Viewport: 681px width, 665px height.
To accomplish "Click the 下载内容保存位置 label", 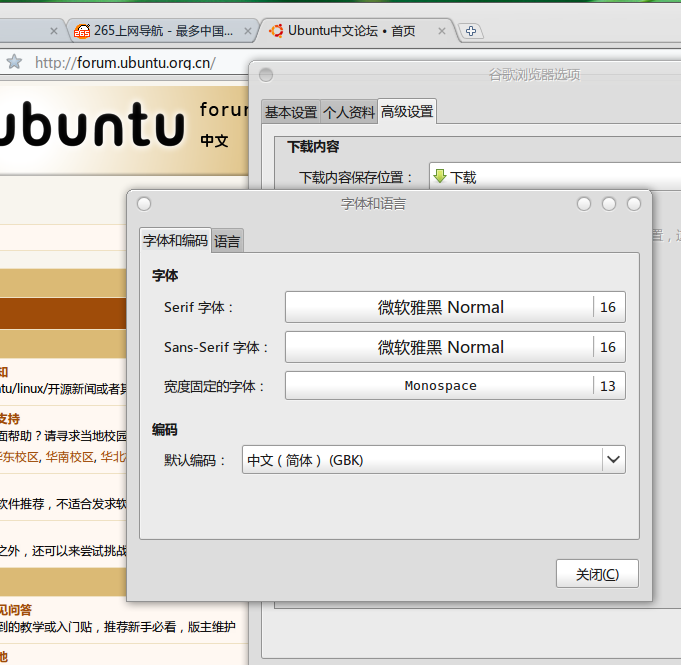I will pos(355,177).
